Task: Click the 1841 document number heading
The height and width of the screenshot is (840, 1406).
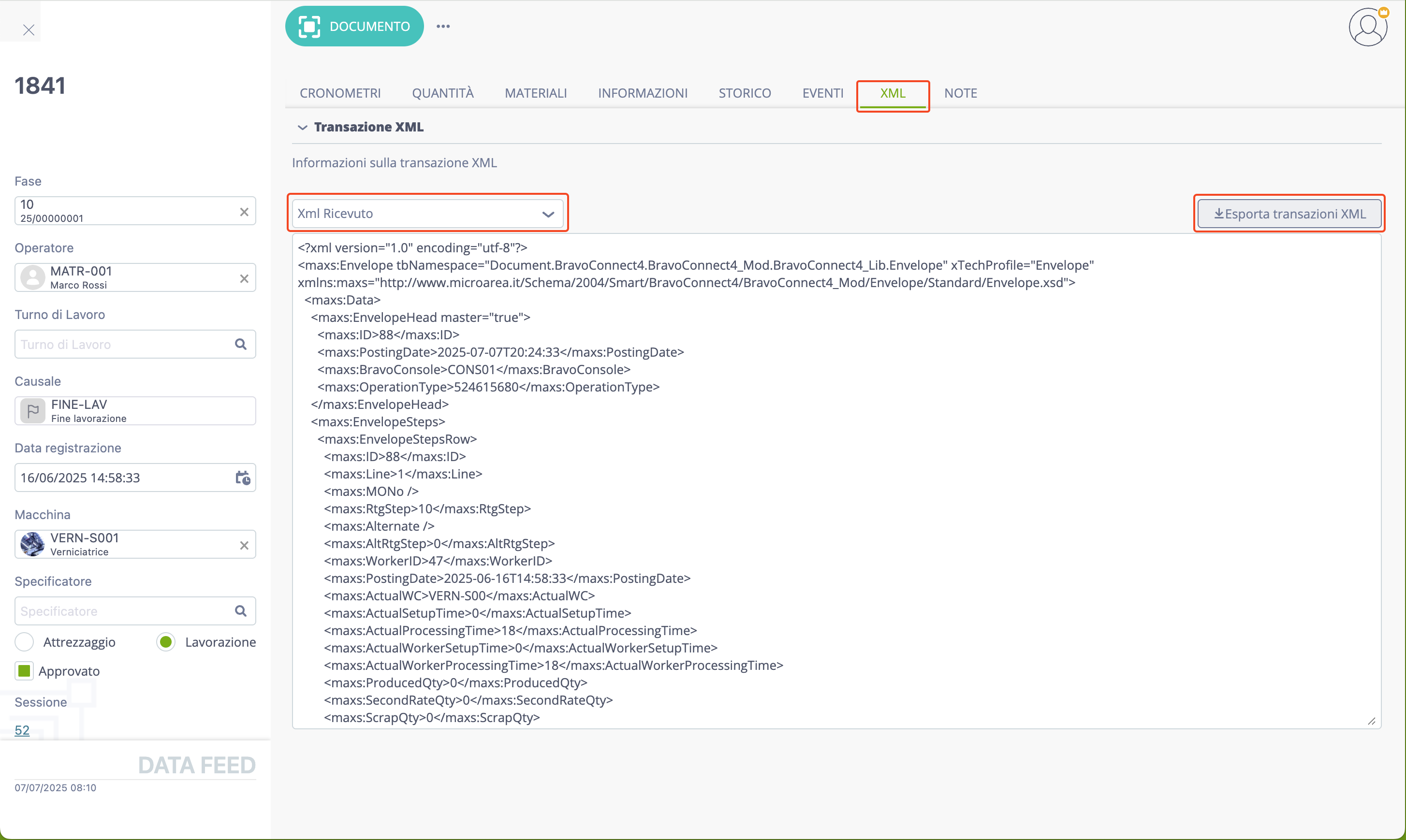Action: 40,86
